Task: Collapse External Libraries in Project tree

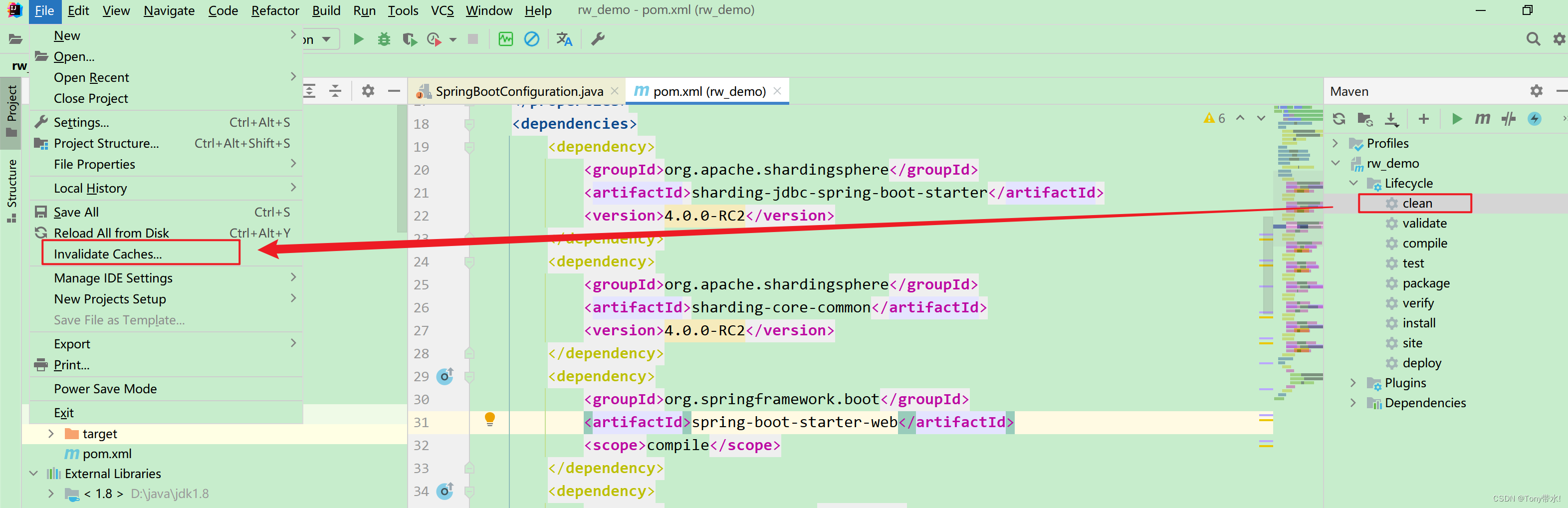Action: (33, 474)
